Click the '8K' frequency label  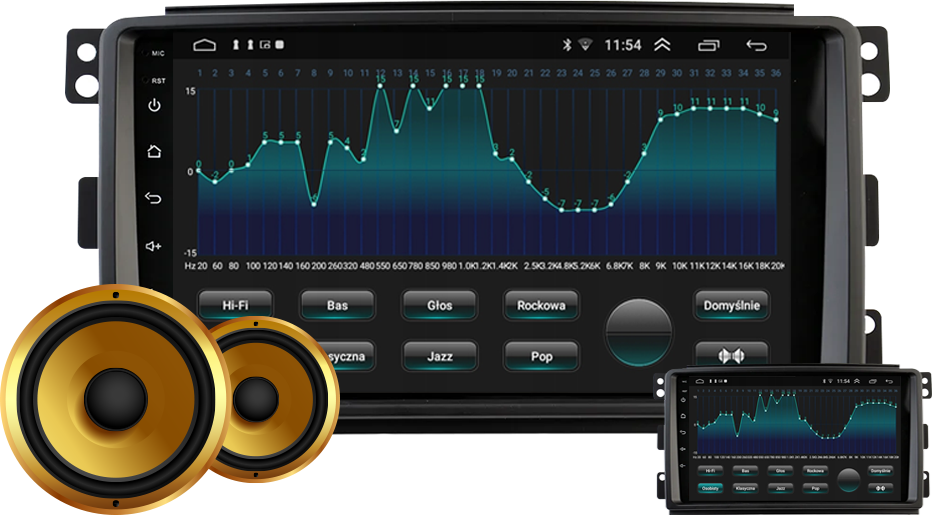click(644, 266)
